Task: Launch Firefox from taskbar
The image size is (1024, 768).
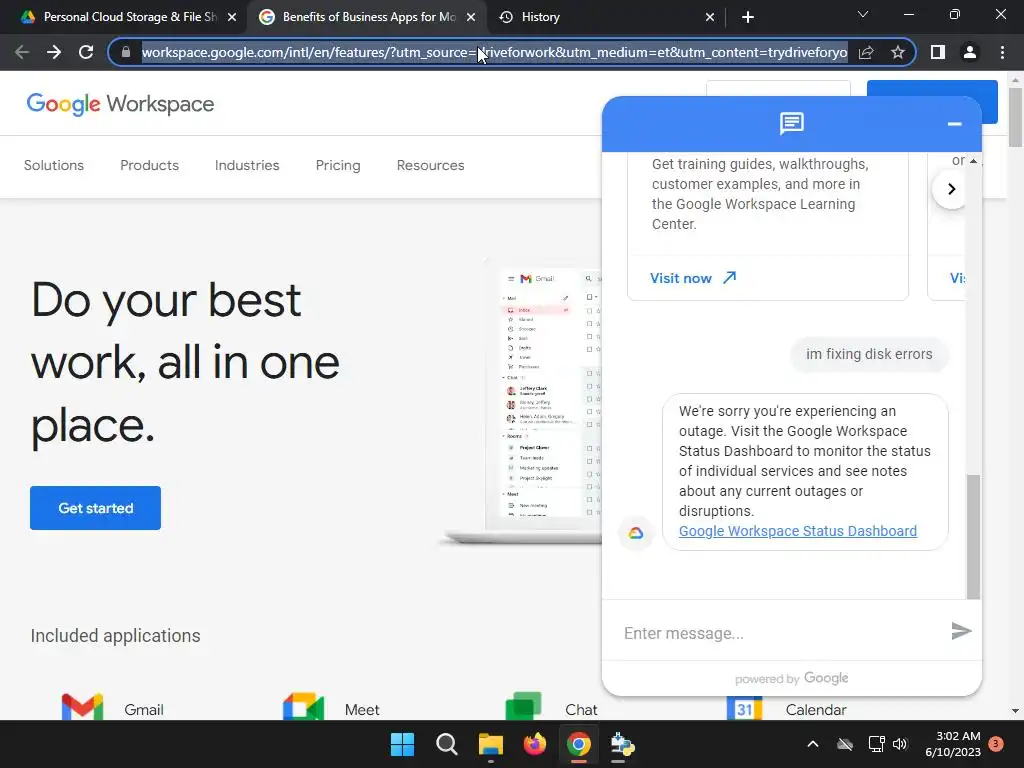Action: [x=535, y=744]
